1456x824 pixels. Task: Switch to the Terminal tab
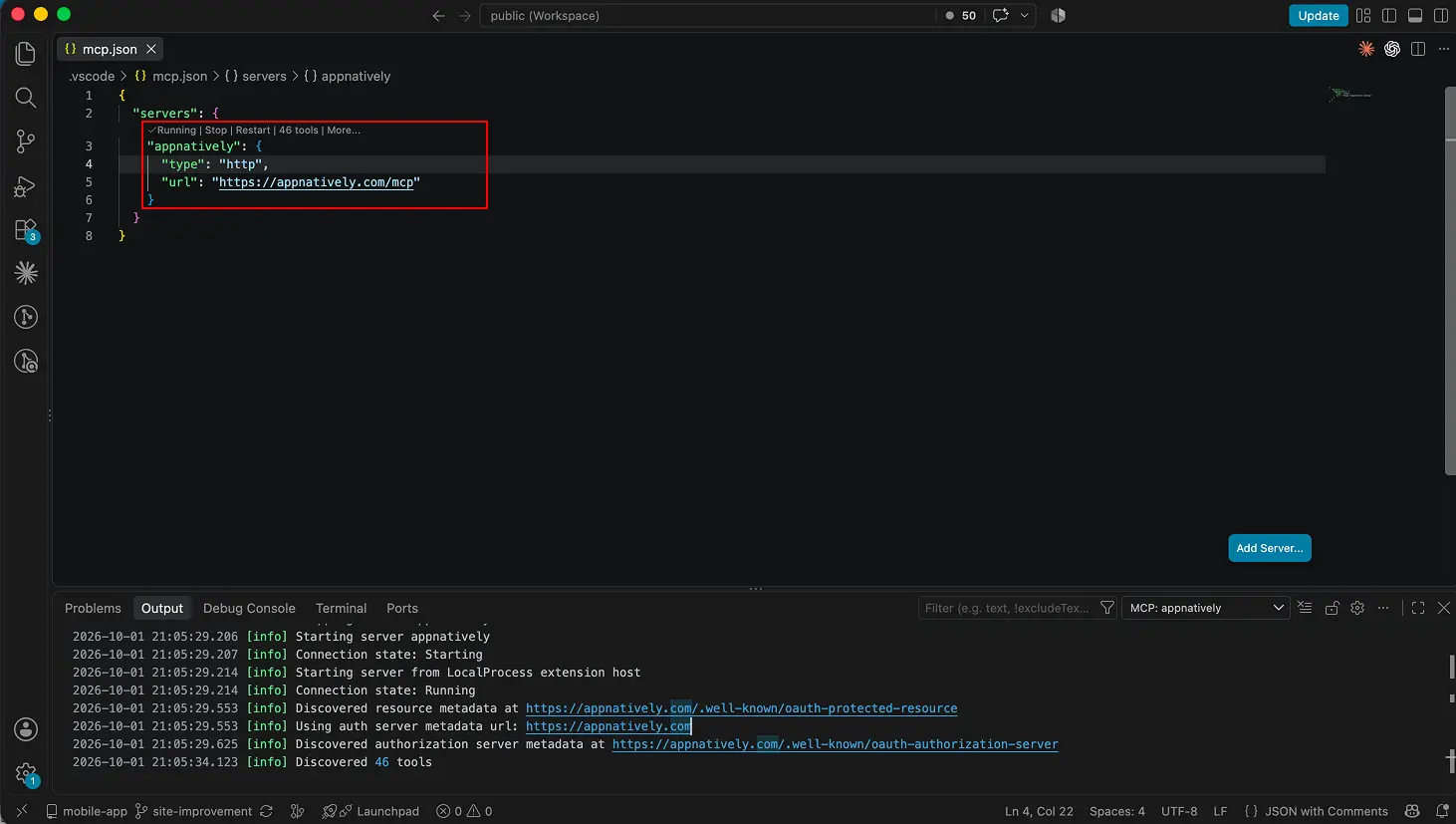[x=341, y=608]
